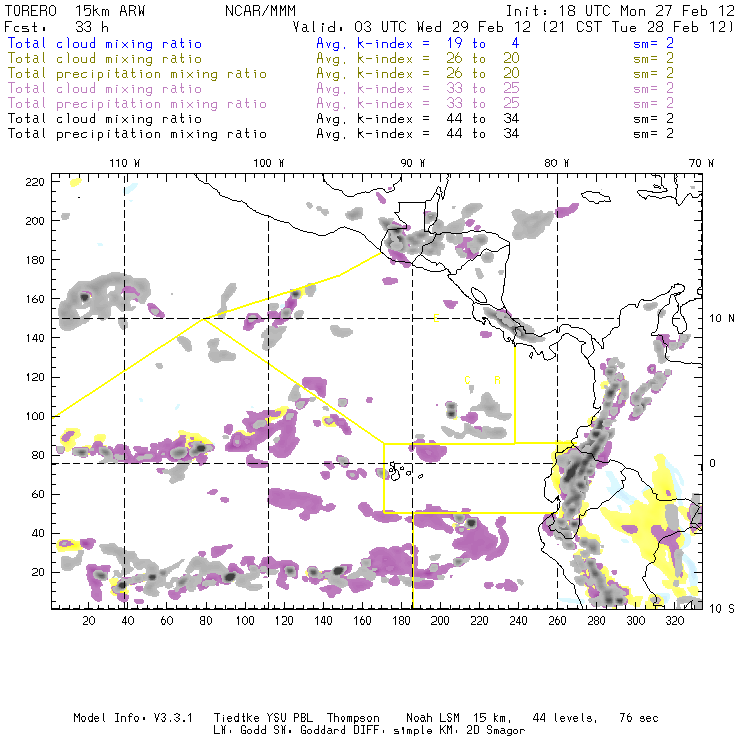The image size is (740, 740).
Task: Click the black "Total cloud mixing ratio" legend label
Action: click(x=105, y=118)
